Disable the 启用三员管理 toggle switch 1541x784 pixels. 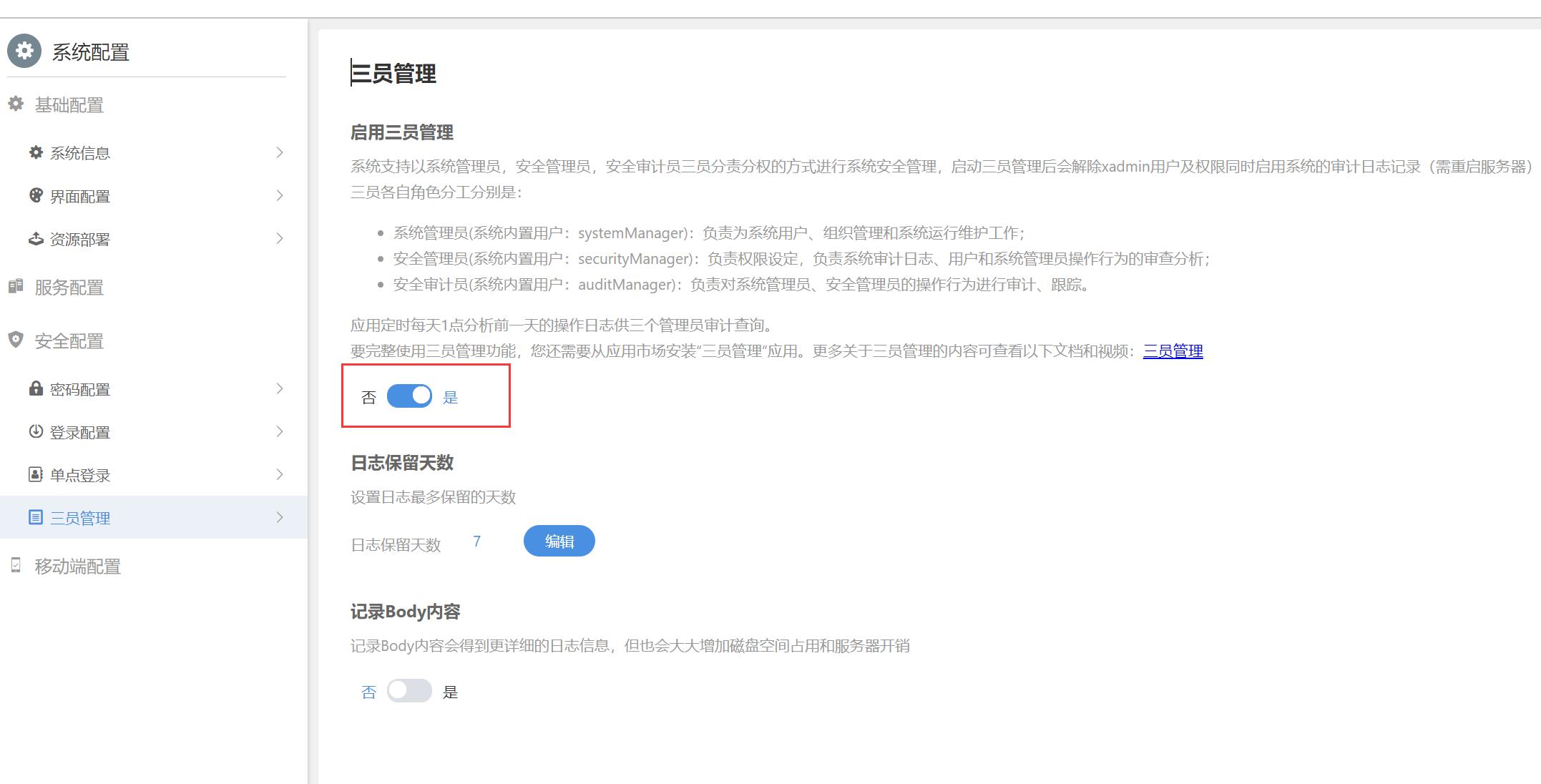point(409,396)
